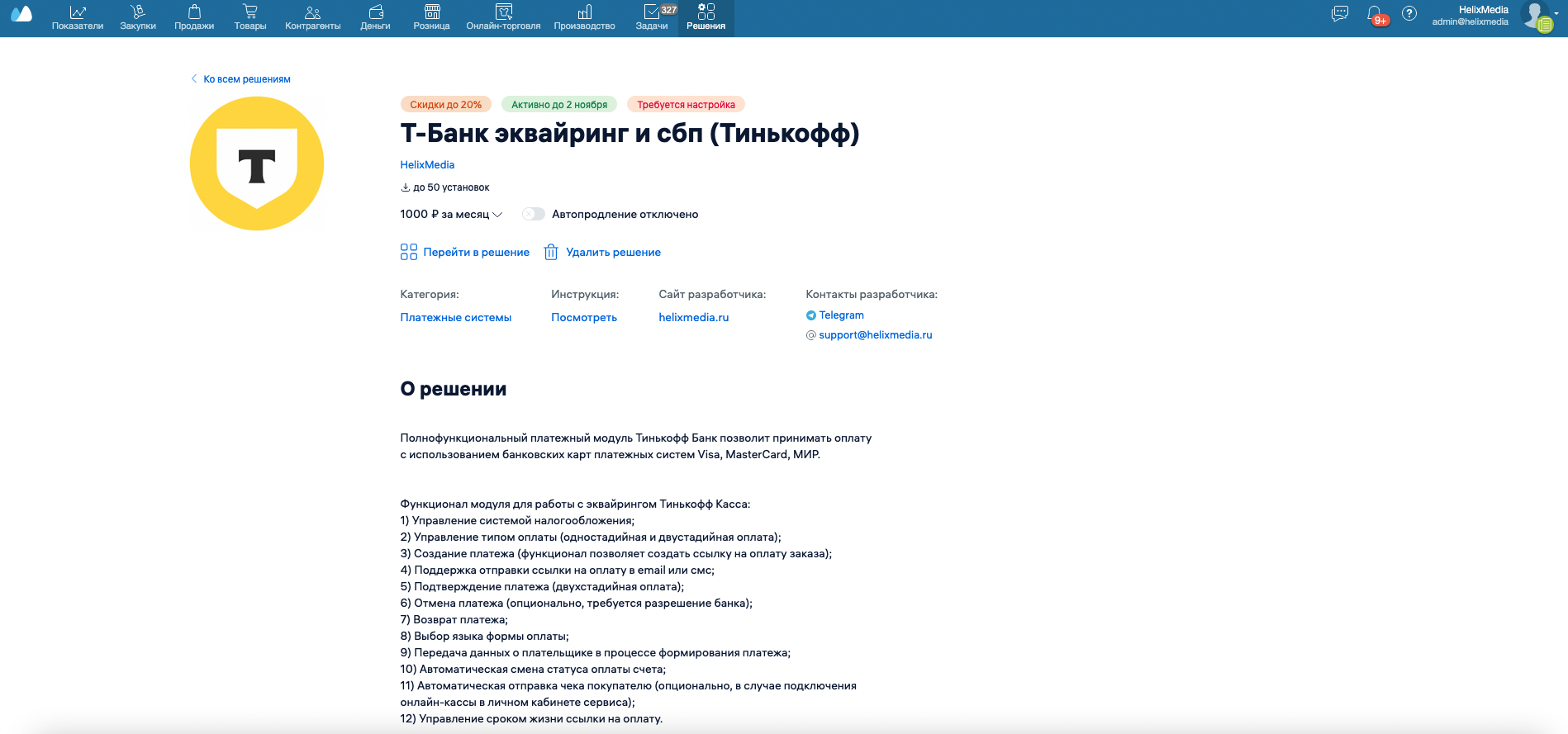Click the Т-Банк эквайринг и сбп title
1568x734 pixels.
click(x=630, y=134)
